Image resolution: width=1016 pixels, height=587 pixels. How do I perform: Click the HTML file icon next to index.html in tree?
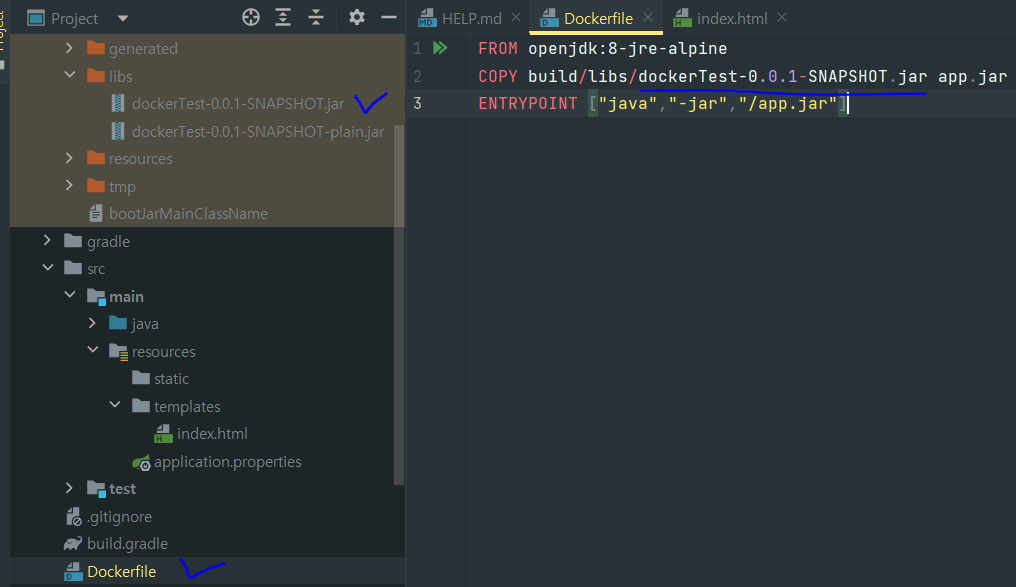(x=163, y=434)
